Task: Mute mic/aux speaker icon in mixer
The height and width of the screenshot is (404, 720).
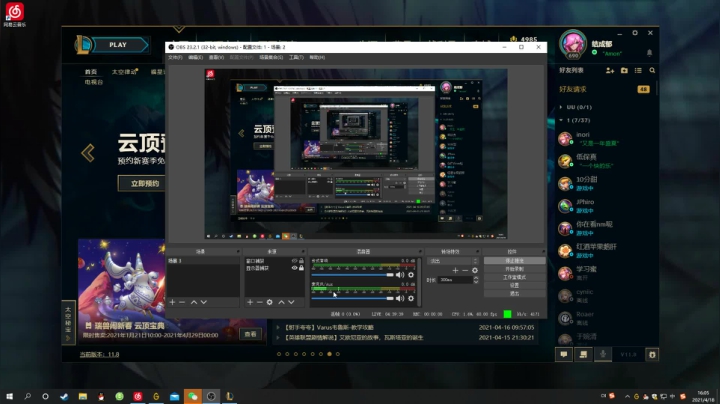Action: (400, 298)
